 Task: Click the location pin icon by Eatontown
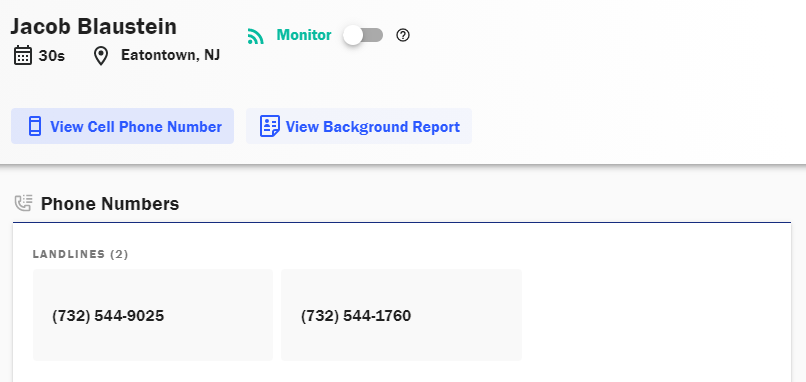[x=101, y=56]
